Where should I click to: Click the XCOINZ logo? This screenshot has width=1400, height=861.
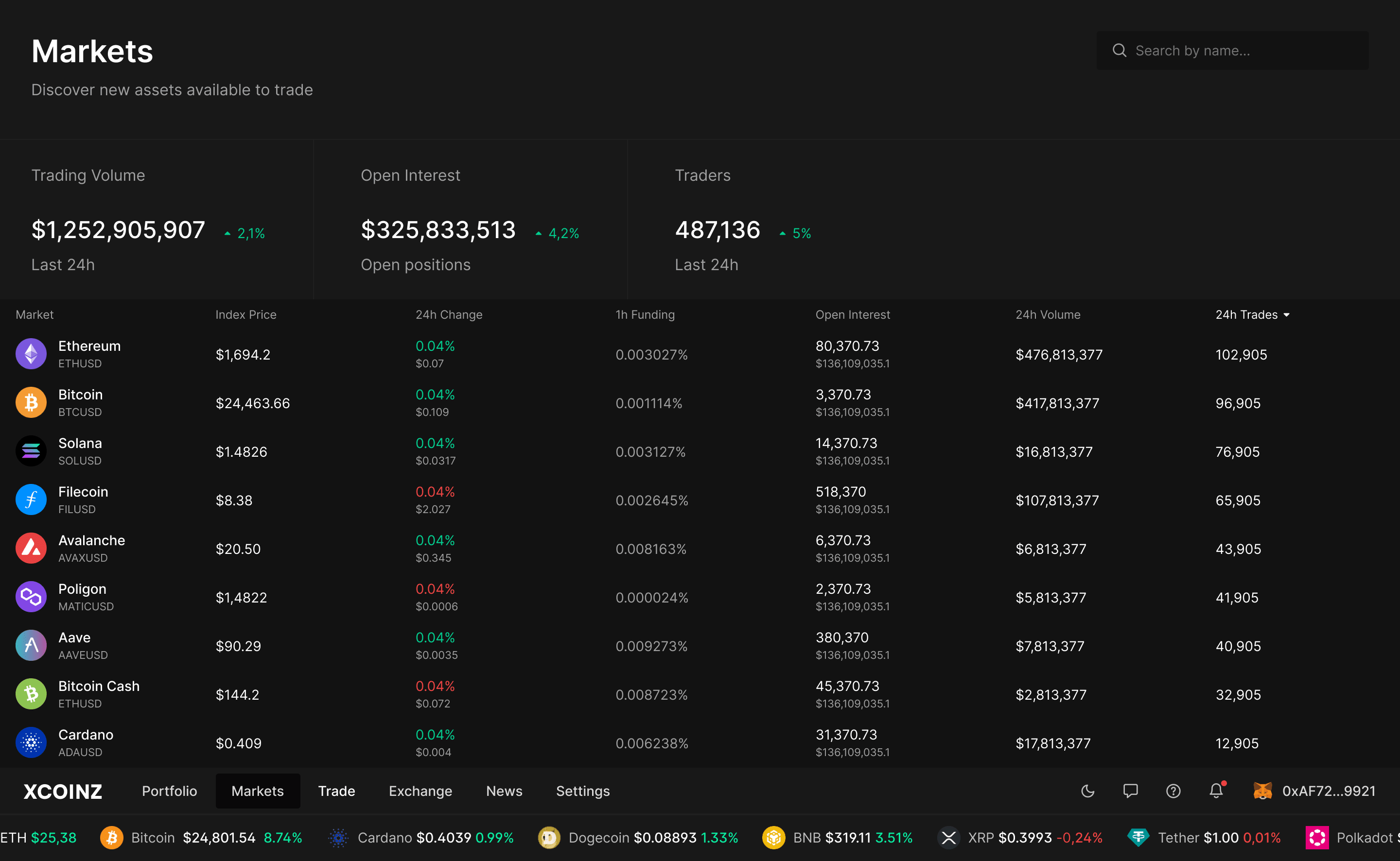click(62, 791)
